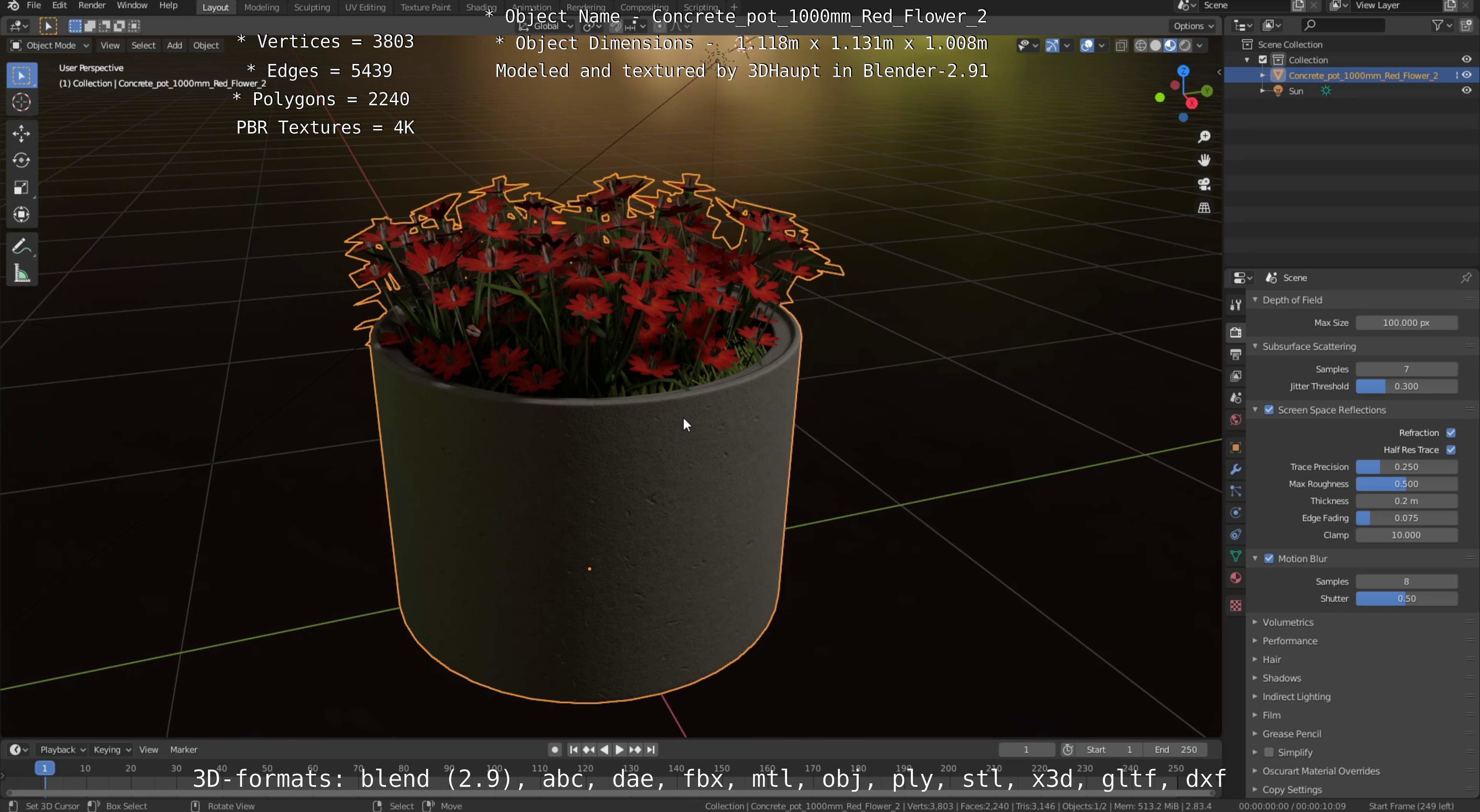Uncheck the Collection exclude checkbox
The image size is (1480, 812).
pos(1263,60)
